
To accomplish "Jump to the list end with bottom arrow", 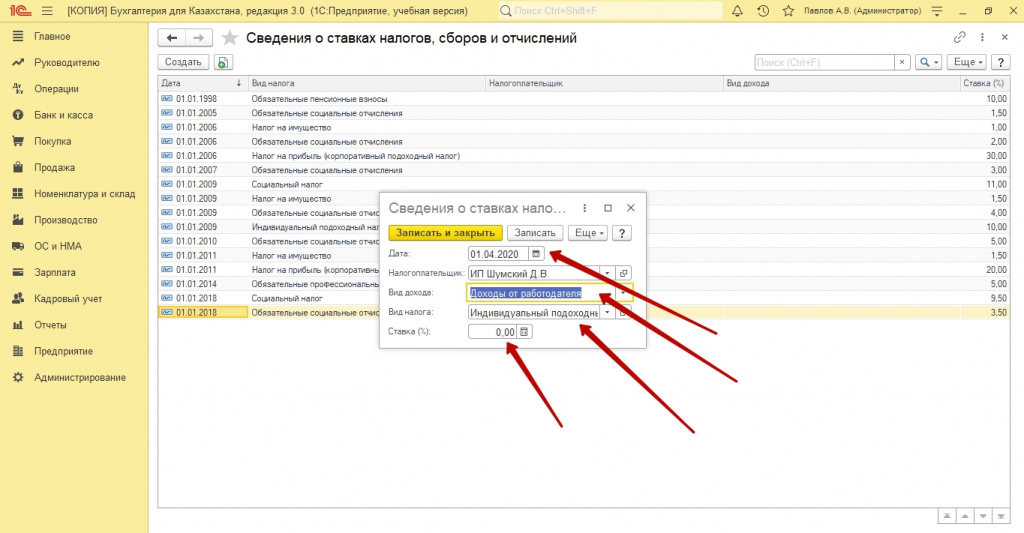I will click(1000, 516).
